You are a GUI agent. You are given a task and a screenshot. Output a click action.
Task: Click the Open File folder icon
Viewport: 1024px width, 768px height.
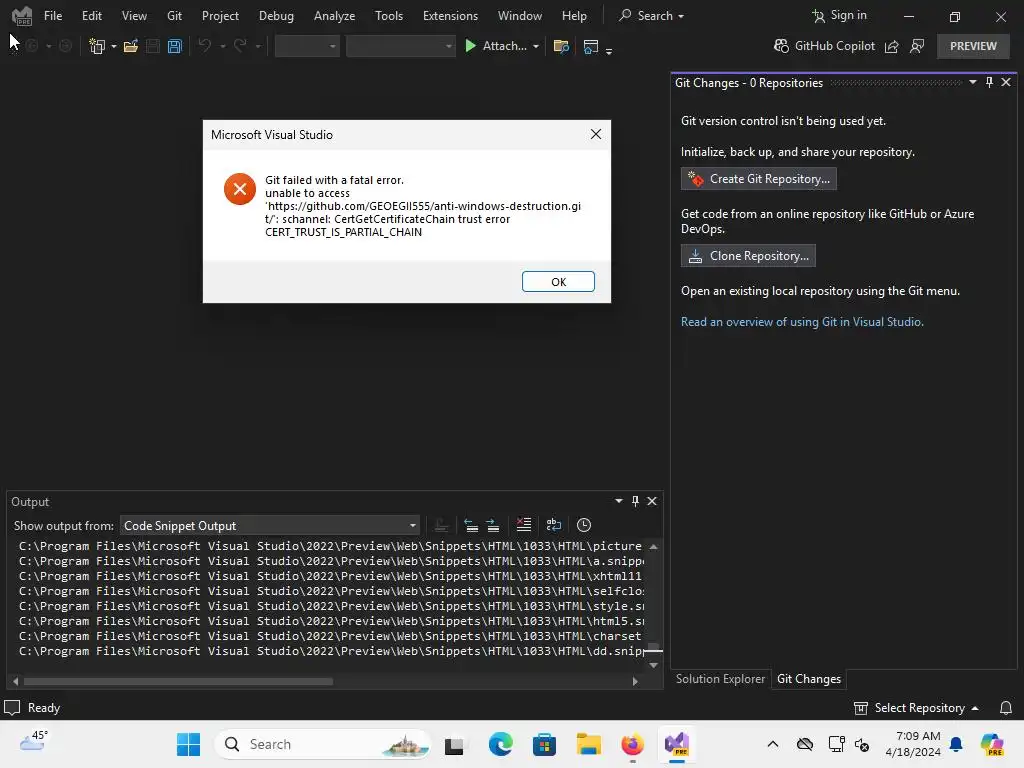[131, 46]
